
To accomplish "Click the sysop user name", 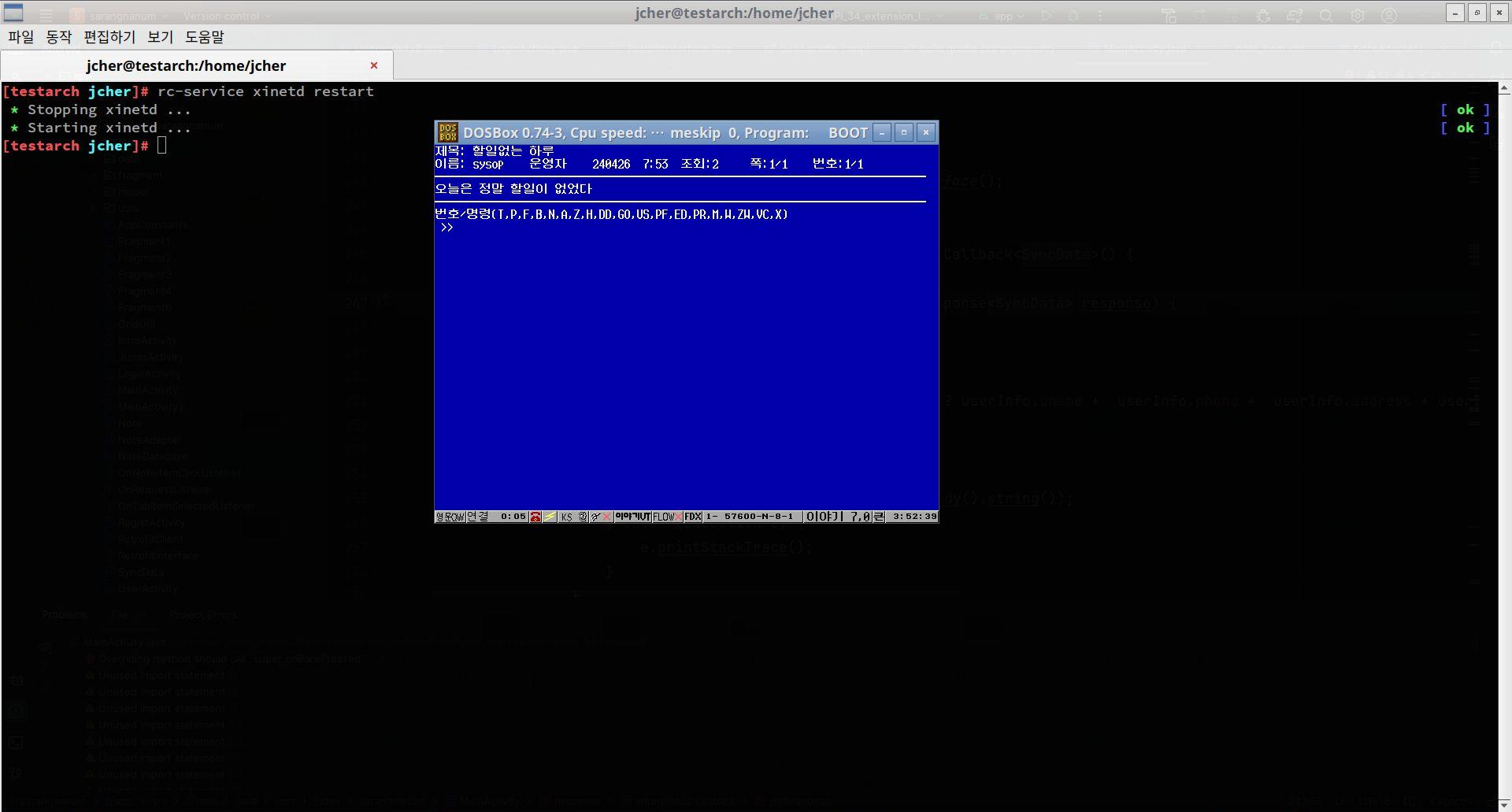I will (x=487, y=164).
